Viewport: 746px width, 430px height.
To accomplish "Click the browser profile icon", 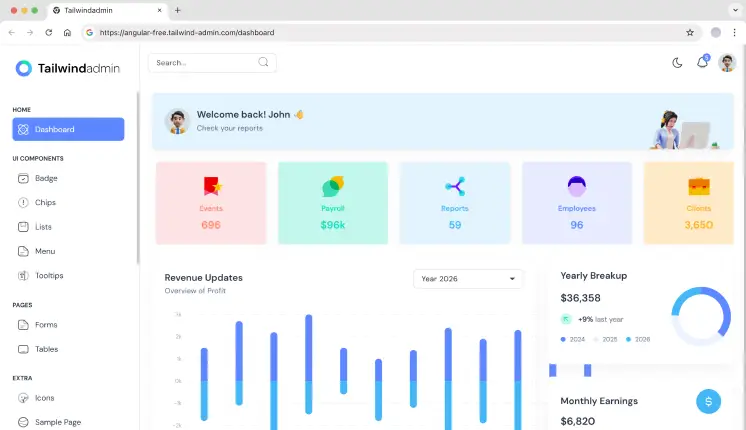I will (716, 32).
